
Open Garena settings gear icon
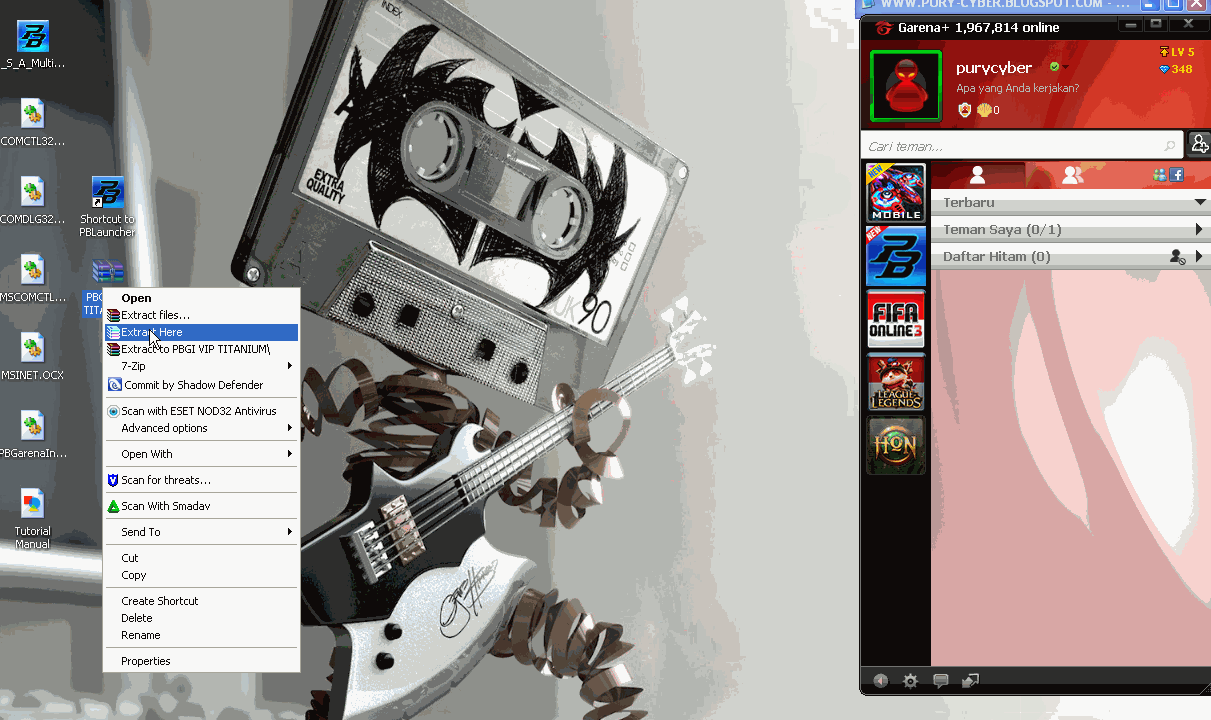coord(910,681)
